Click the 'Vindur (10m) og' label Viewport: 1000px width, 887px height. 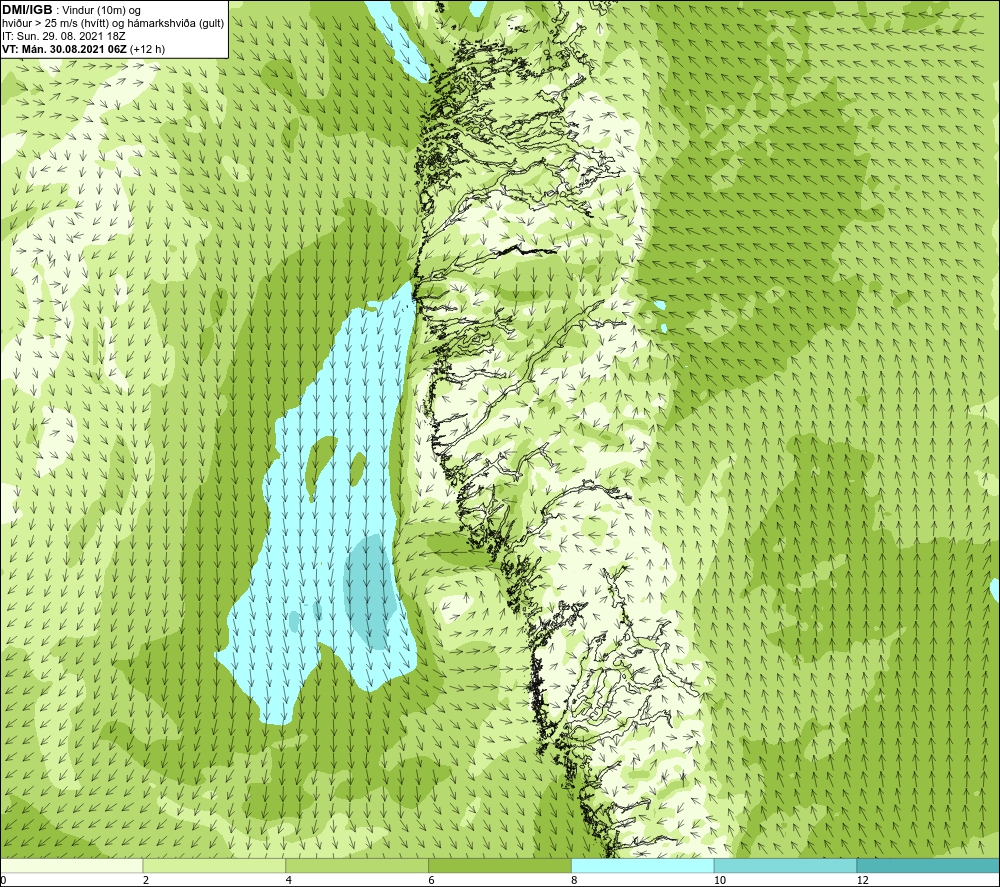tap(101, 11)
